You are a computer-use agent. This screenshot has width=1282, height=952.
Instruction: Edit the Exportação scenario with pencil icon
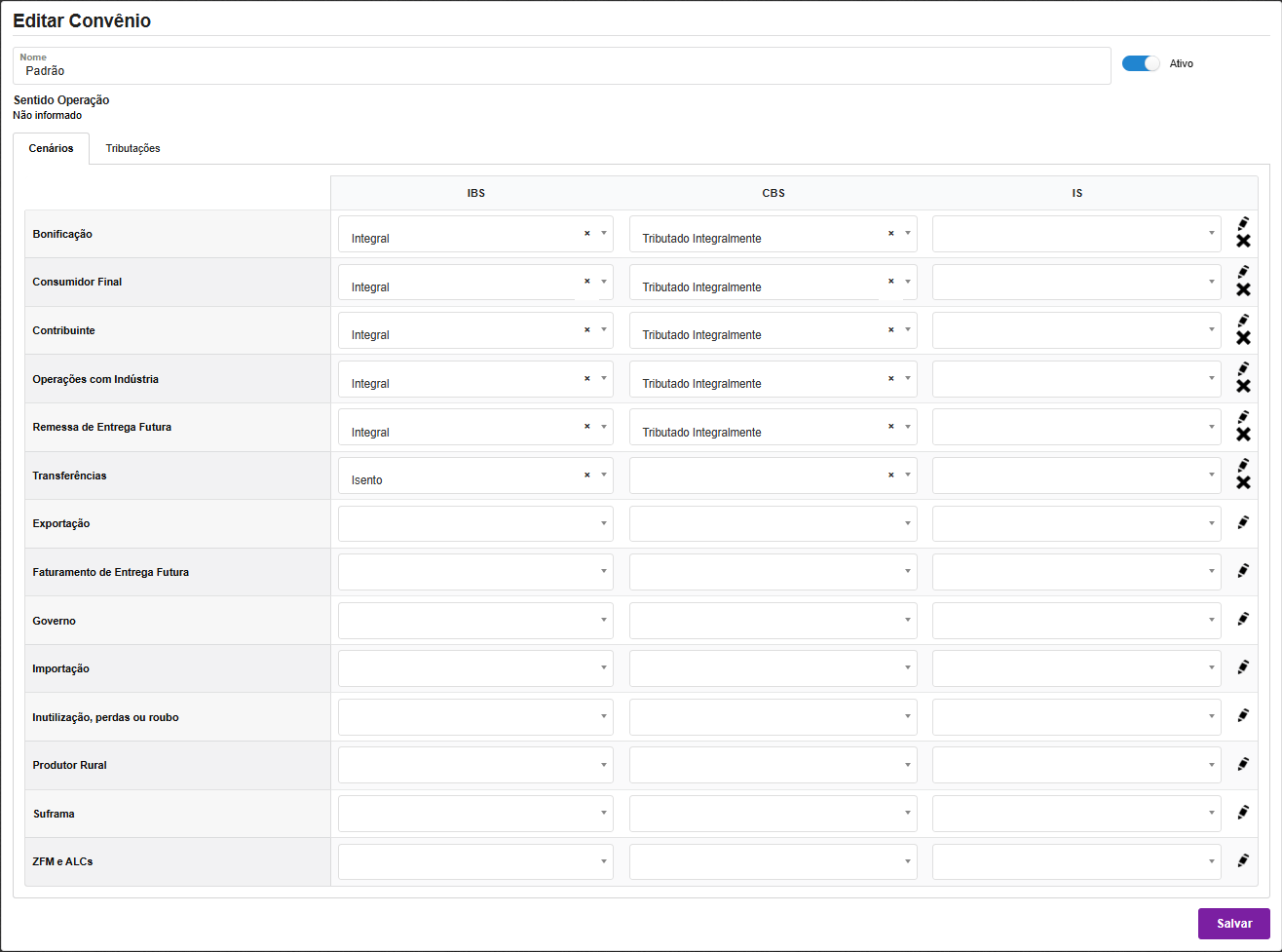point(1243,523)
